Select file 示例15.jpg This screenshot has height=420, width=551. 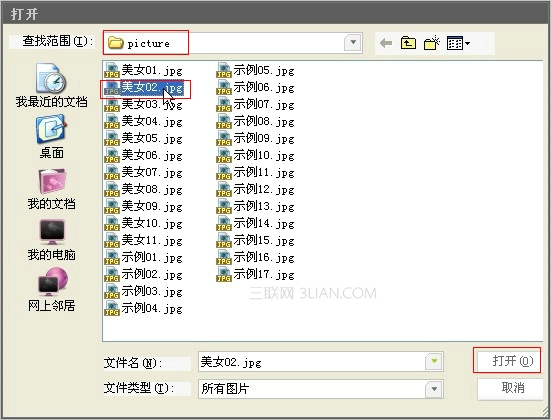coord(255,241)
